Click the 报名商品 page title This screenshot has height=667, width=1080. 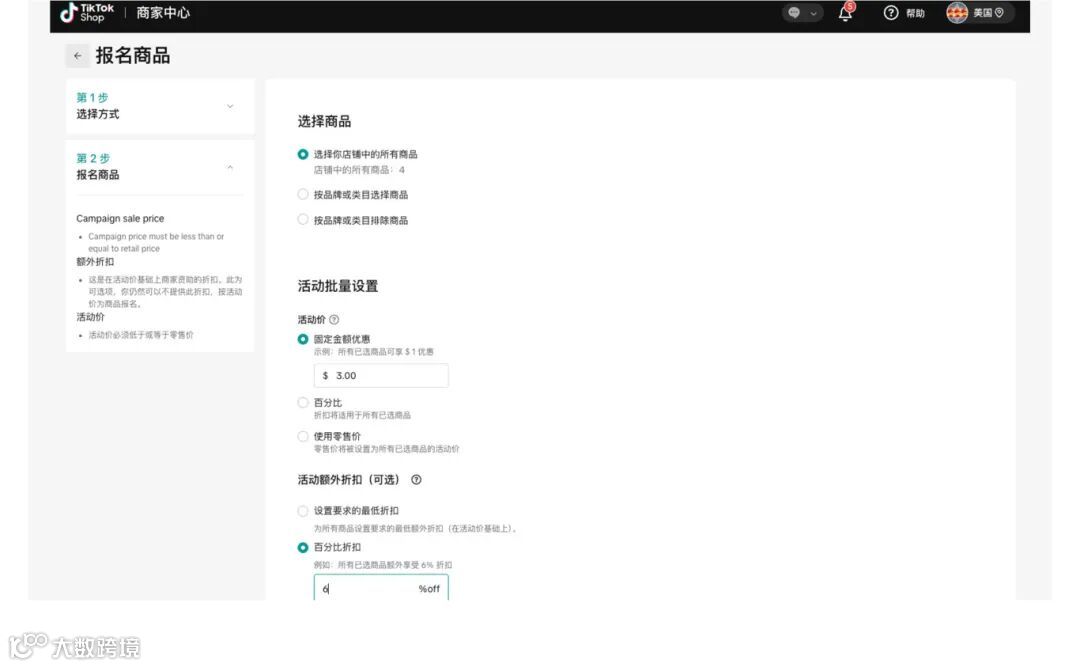pos(133,56)
